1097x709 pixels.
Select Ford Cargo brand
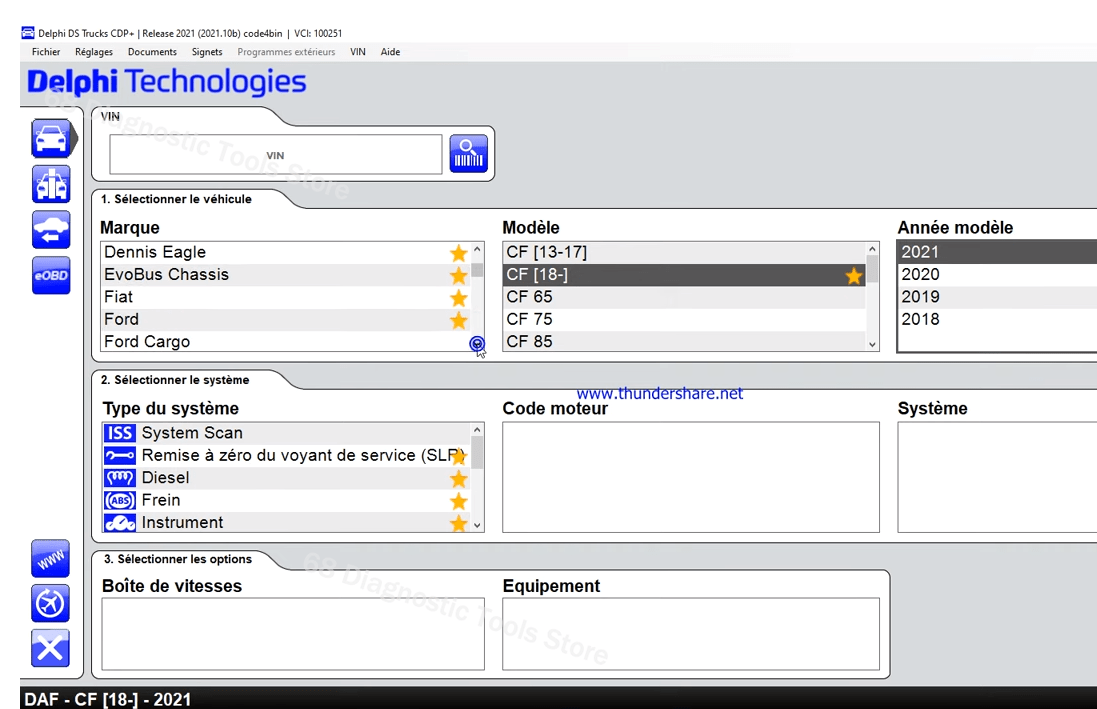[x=286, y=342]
